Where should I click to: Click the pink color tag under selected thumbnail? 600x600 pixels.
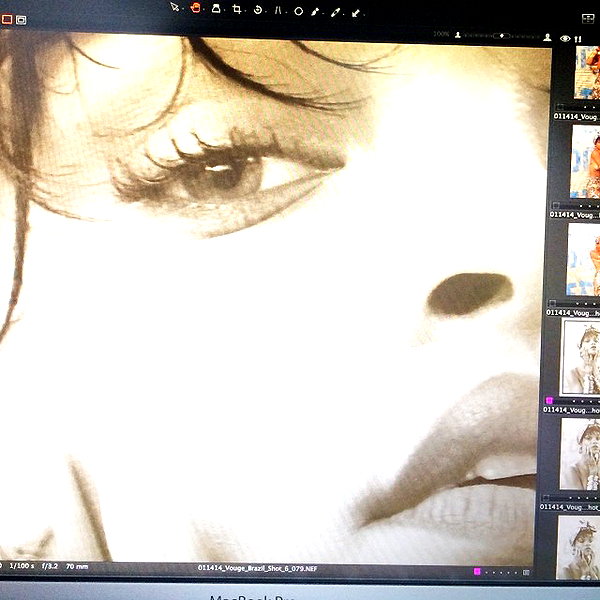[x=549, y=400]
